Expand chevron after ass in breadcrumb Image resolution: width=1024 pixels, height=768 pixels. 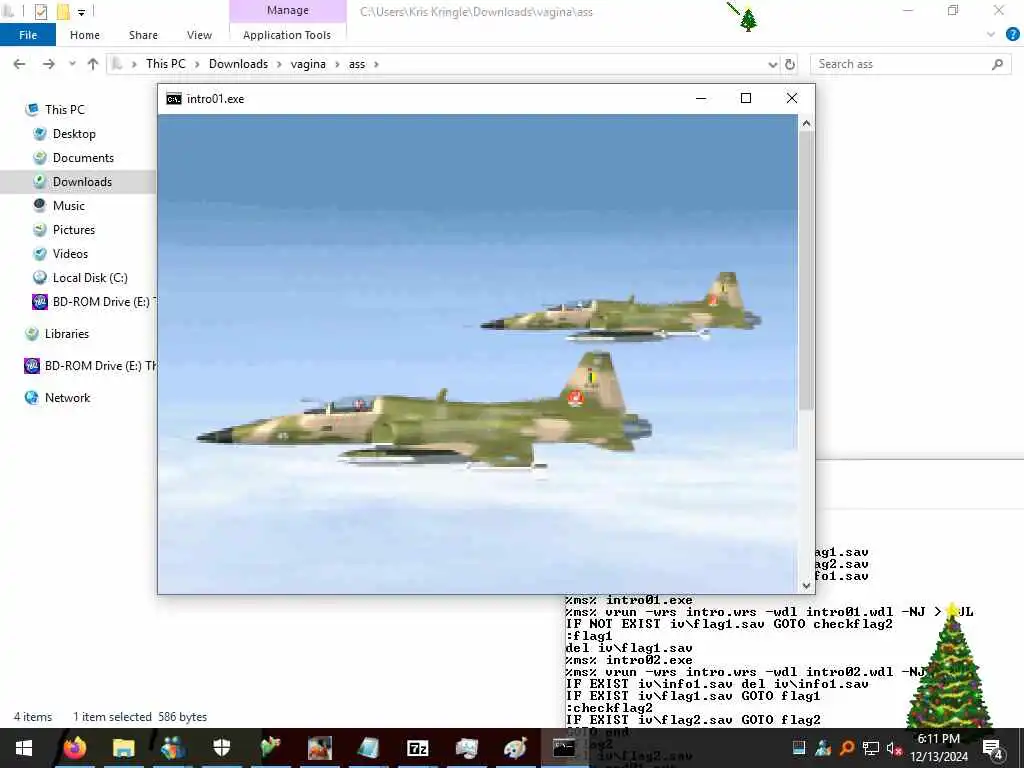tap(376, 64)
